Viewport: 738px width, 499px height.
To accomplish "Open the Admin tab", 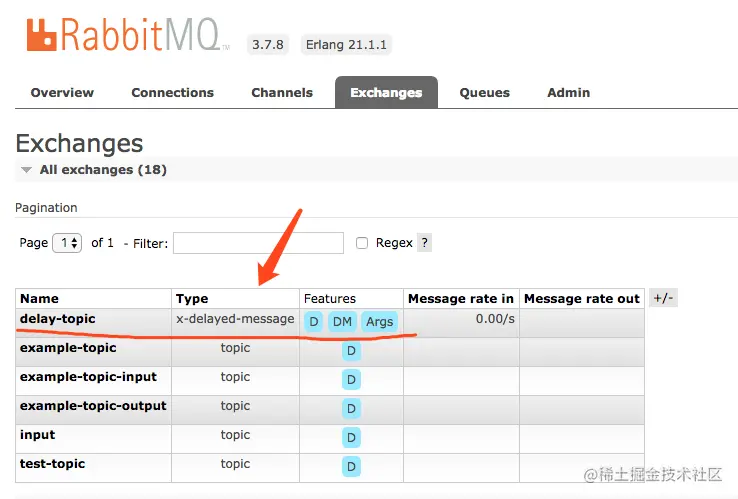I will [569, 93].
